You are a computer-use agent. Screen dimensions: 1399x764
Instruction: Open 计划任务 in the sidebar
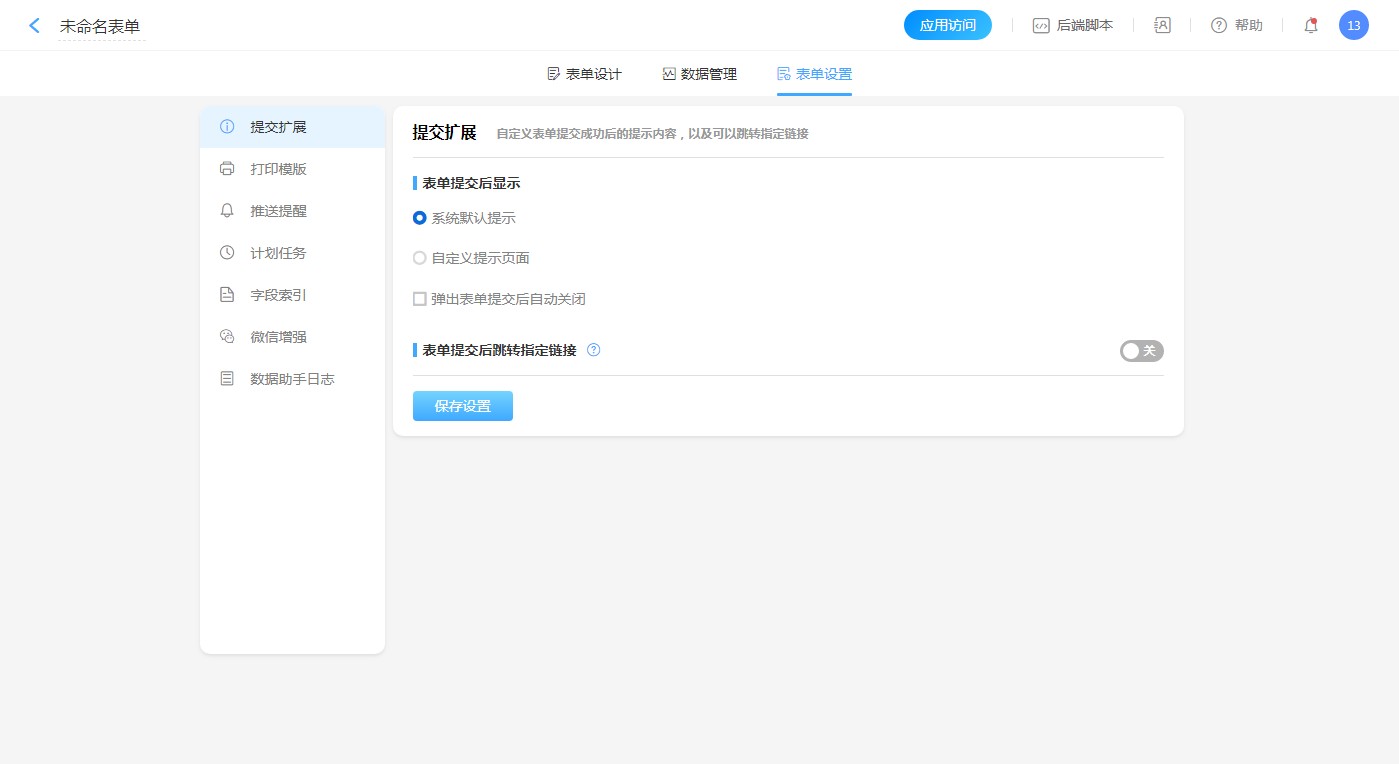point(278,253)
